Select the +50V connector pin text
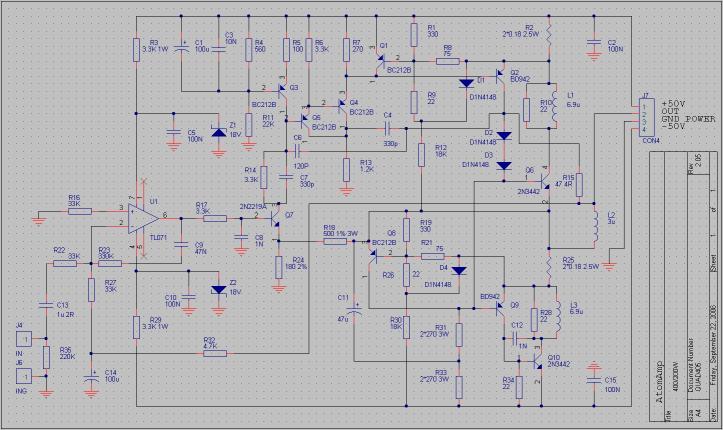The height and width of the screenshot is (430, 723). [x=673, y=104]
